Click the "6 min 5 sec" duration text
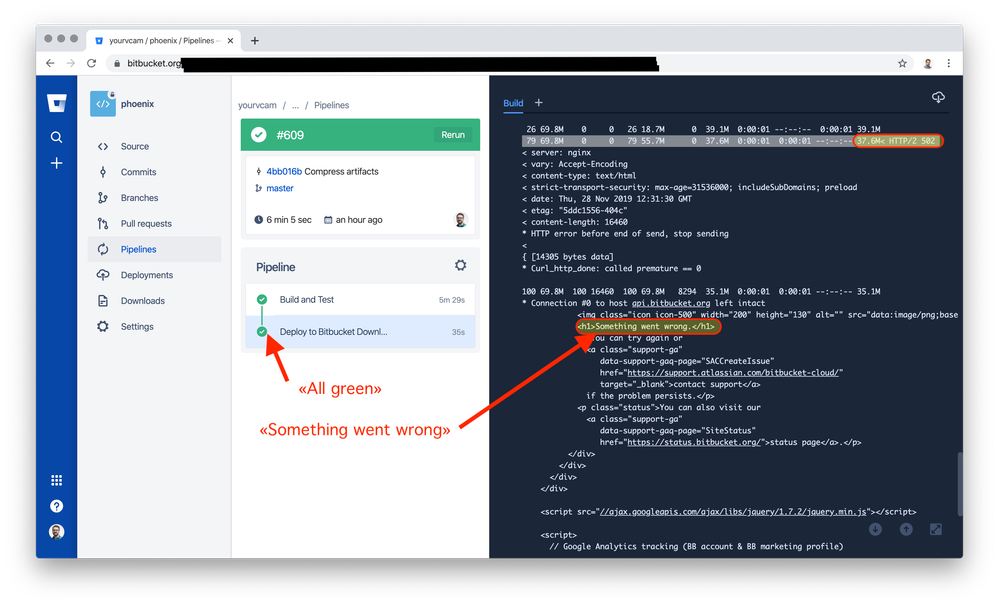This screenshot has height=606, width=999. [x=289, y=220]
